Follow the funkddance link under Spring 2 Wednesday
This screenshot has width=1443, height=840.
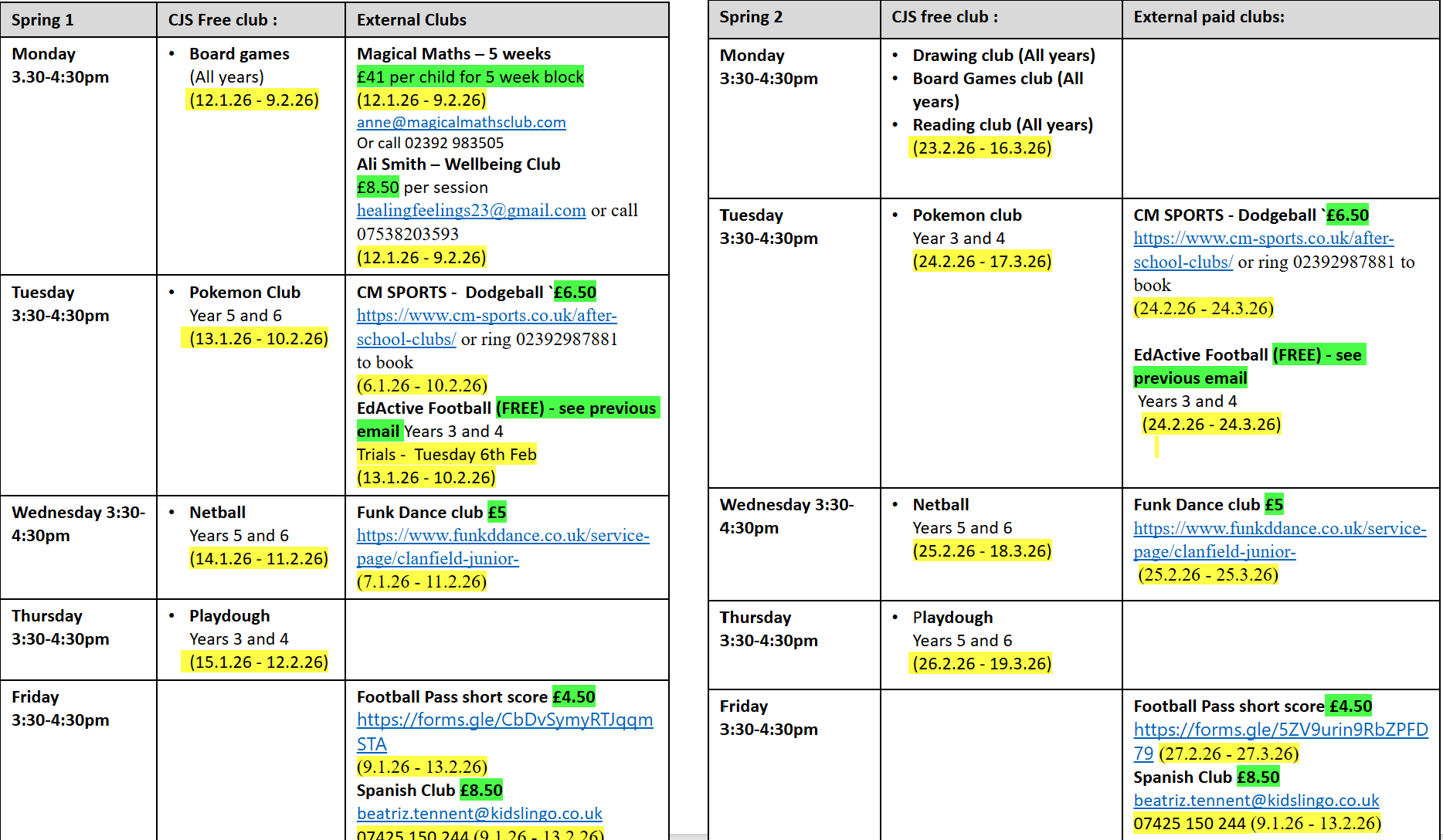[x=1279, y=528]
